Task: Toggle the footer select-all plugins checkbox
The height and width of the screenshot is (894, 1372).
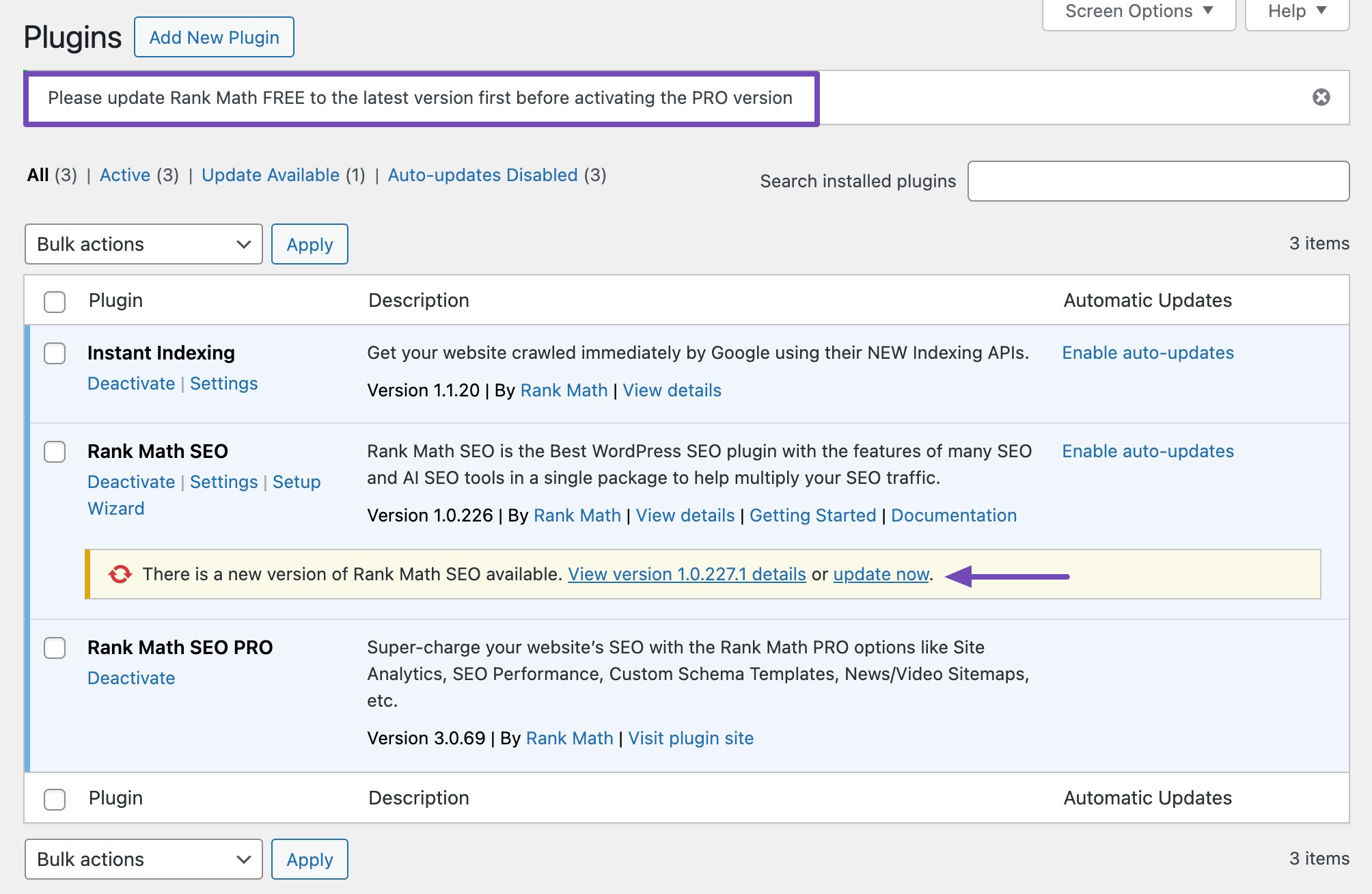Action: pos(55,799)
